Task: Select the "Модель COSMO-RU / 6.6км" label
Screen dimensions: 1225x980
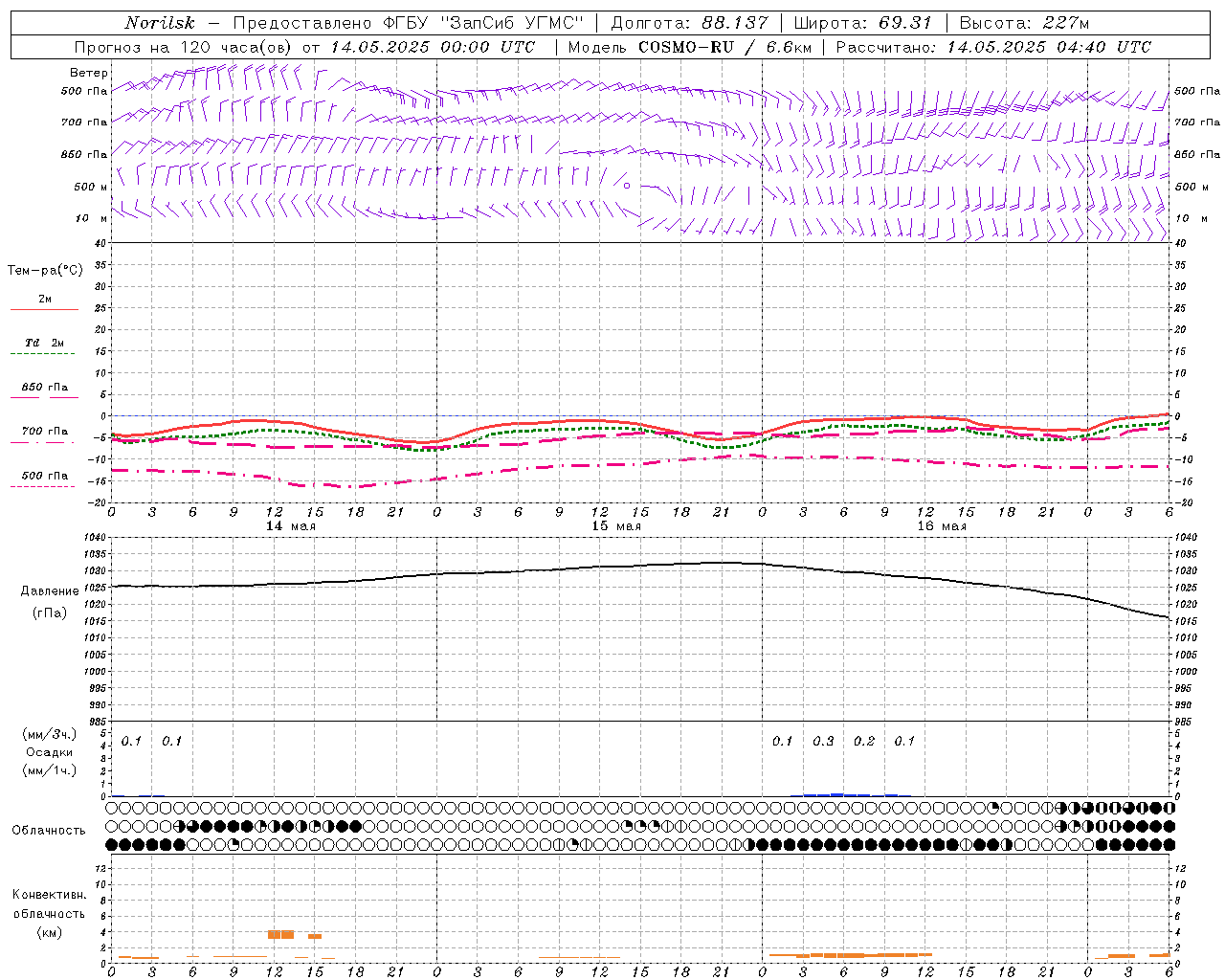Action: click(690, 47)
